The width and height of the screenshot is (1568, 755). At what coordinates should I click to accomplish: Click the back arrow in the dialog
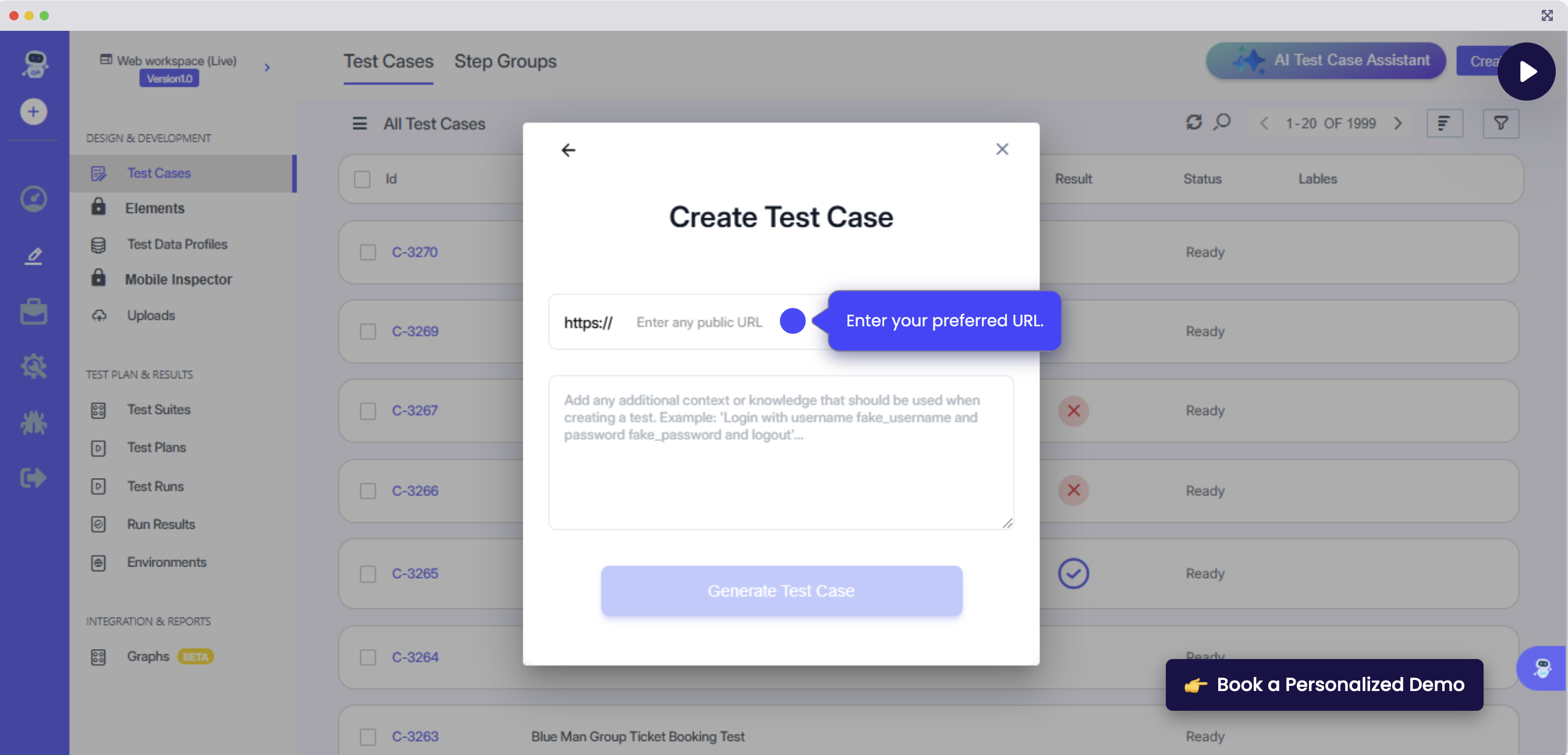click(568, 149)
